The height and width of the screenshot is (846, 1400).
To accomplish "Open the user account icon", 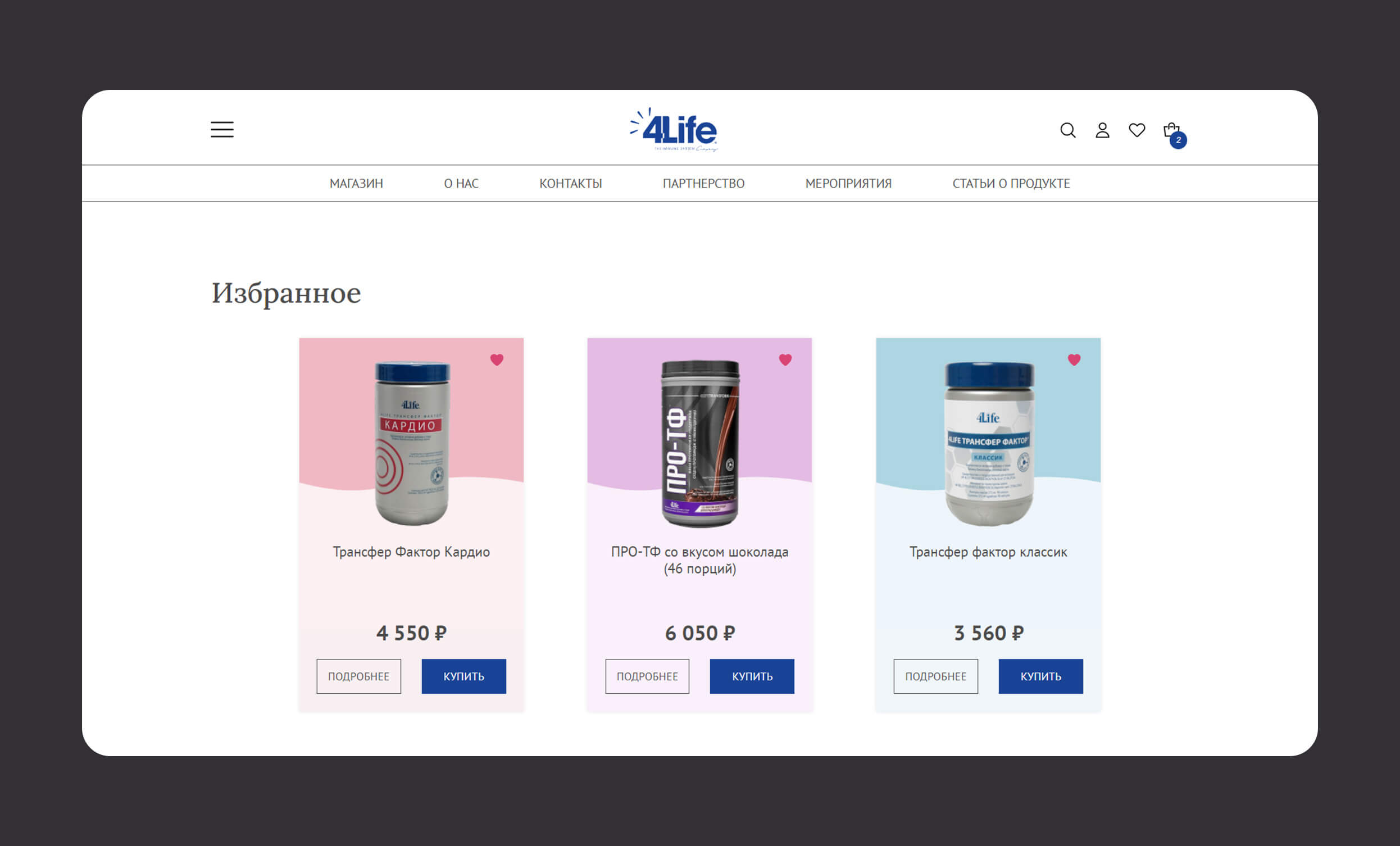I will click(1102, 130).
